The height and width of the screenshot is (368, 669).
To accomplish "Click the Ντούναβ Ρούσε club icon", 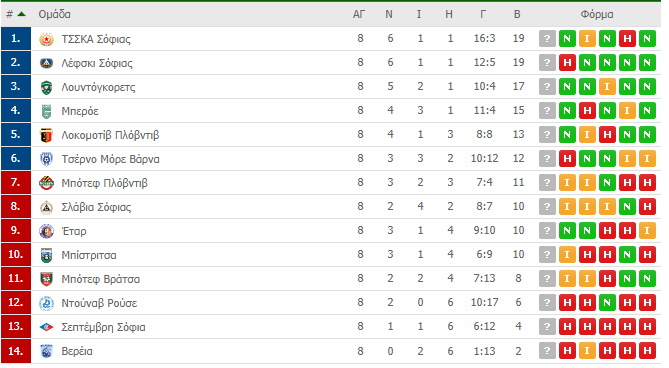I will click(46, 303).
